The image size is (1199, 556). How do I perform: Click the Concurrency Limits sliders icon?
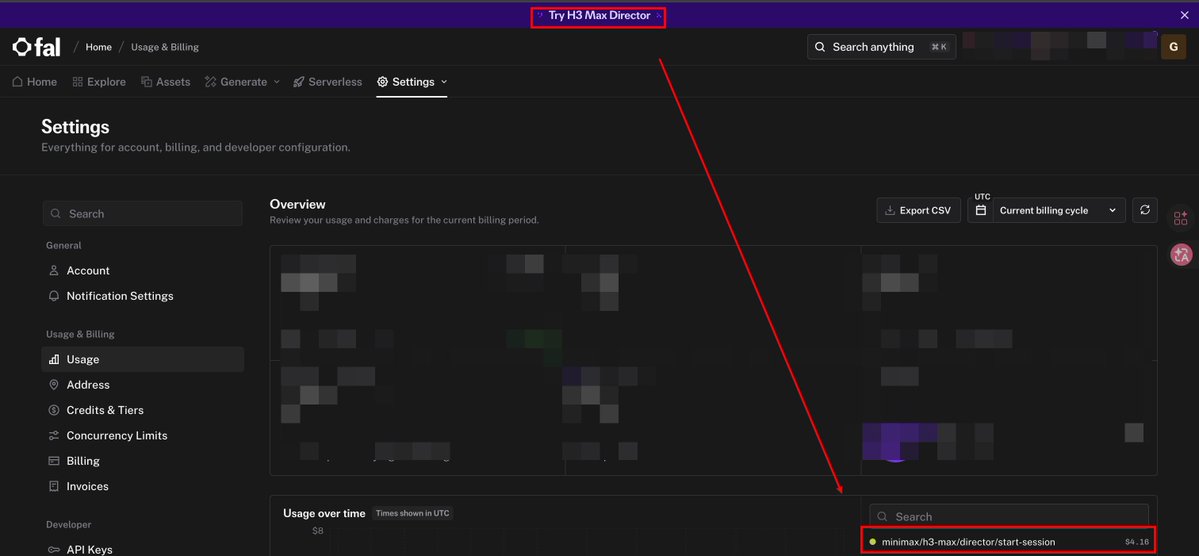point(54,435)
